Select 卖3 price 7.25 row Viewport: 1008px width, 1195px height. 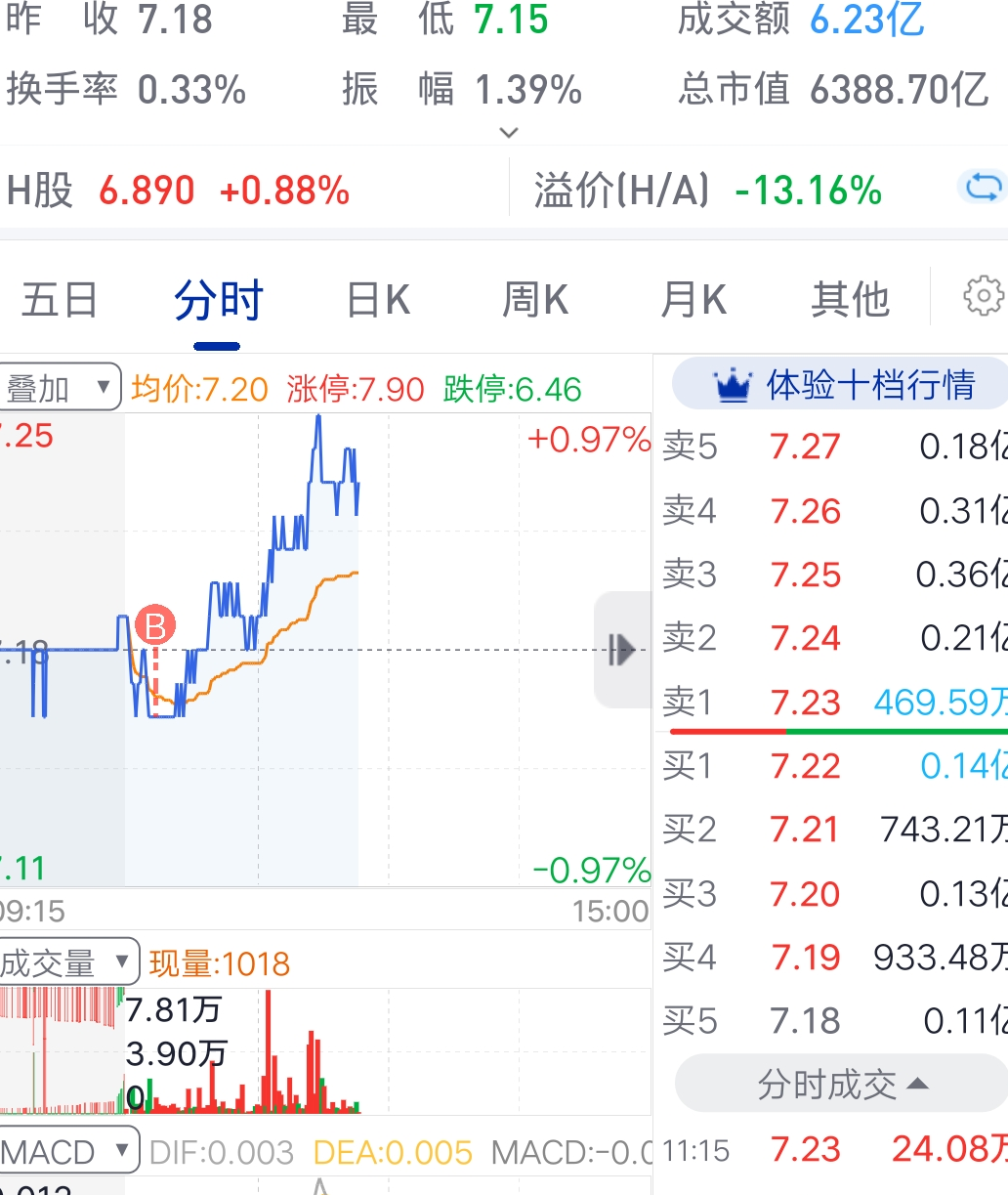[833, 575]
